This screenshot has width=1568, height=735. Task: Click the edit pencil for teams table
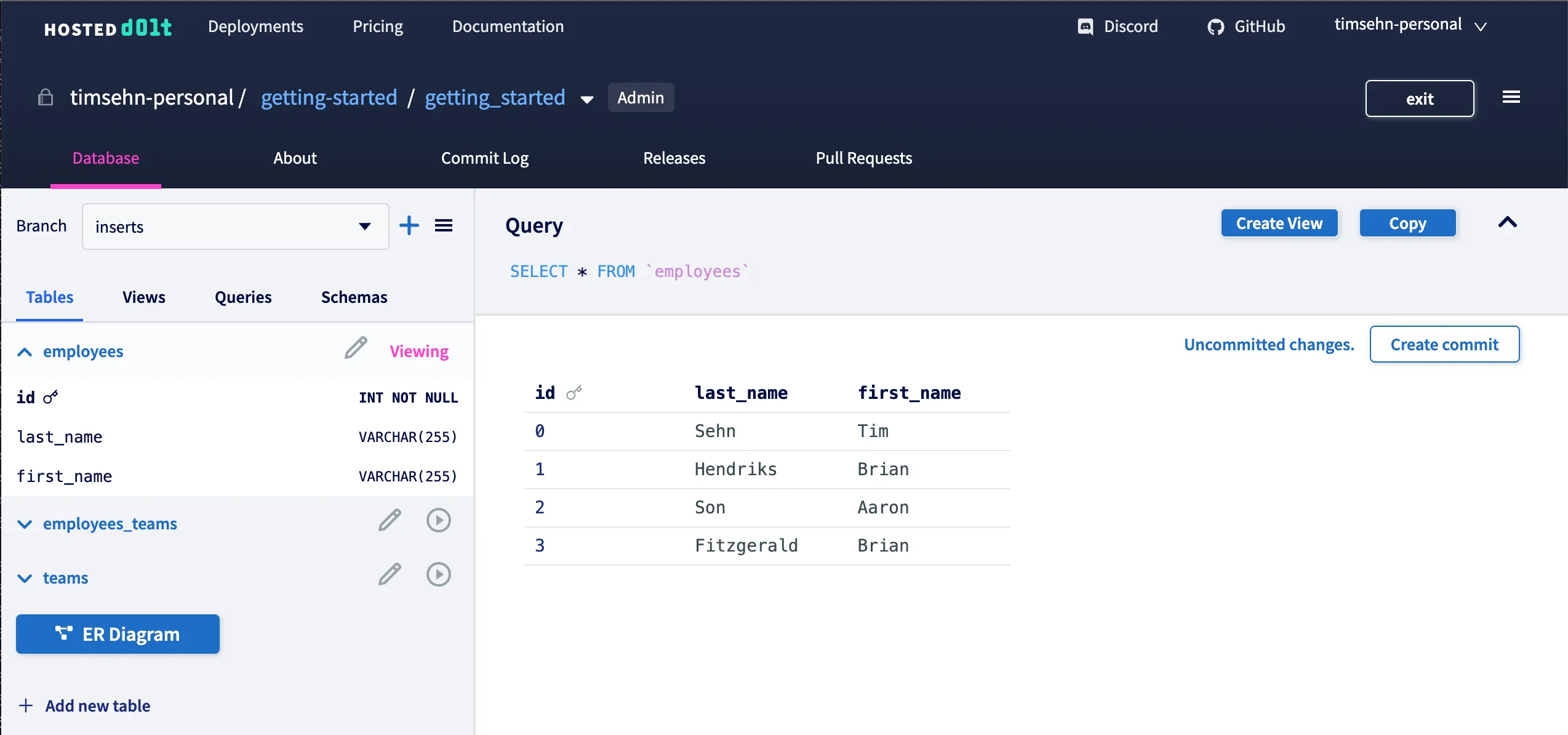[x=390, y=575]
